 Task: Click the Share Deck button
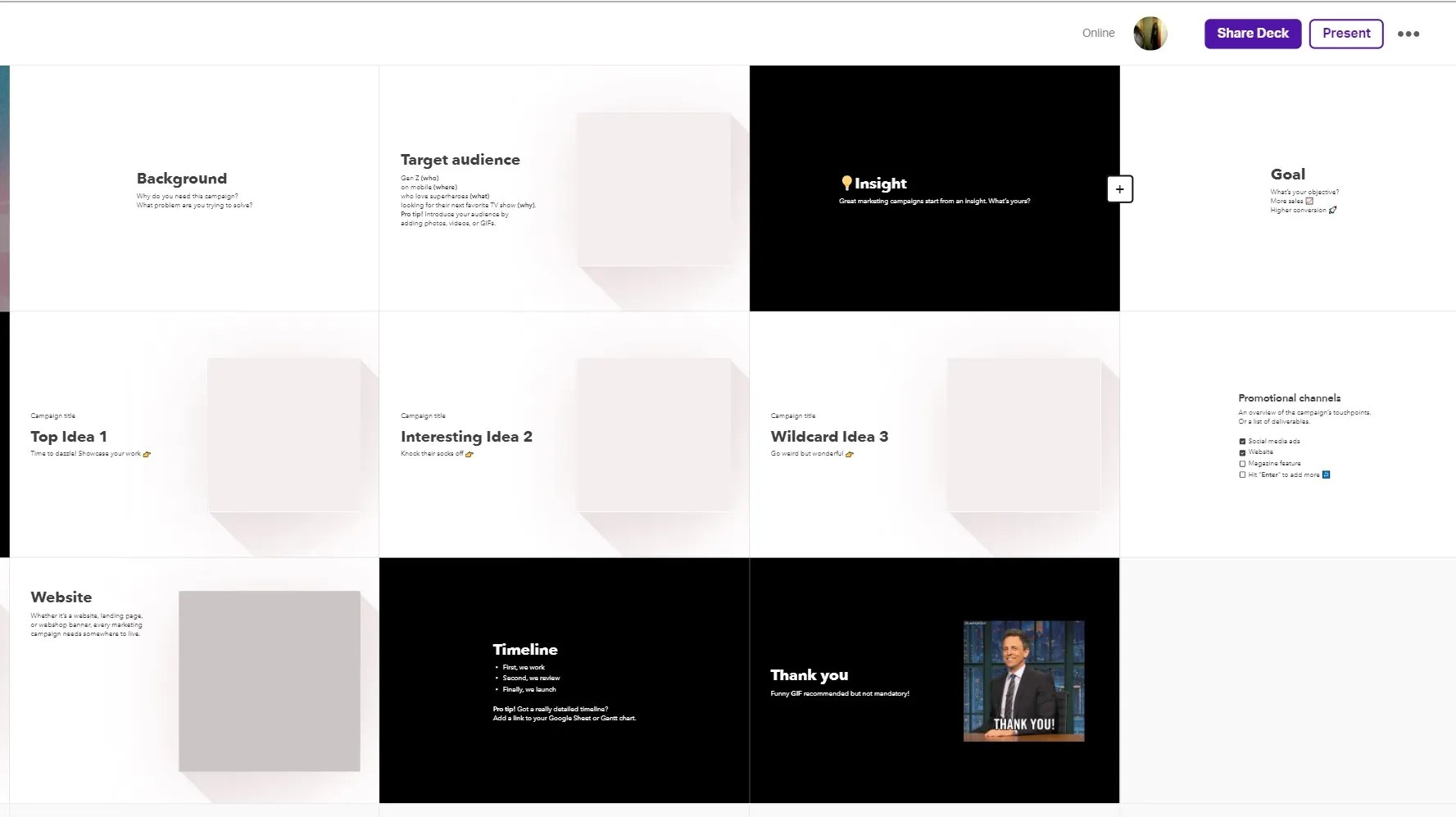pyautogui.click(x=1252, y=33)
